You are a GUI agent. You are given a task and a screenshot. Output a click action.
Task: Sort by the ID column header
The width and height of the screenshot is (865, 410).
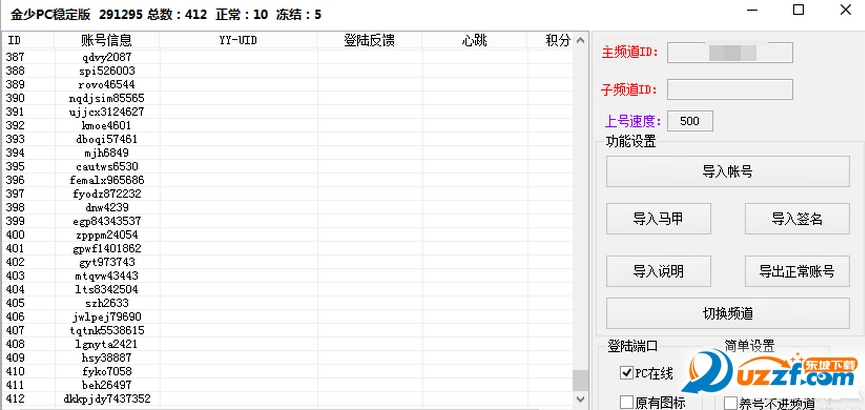28,40
